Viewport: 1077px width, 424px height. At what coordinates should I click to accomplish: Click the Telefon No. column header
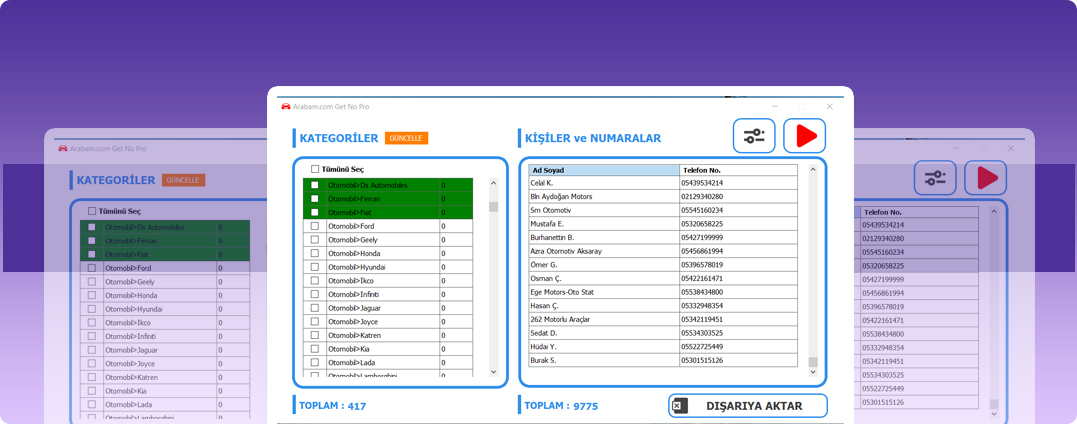[x=738, y=170]
